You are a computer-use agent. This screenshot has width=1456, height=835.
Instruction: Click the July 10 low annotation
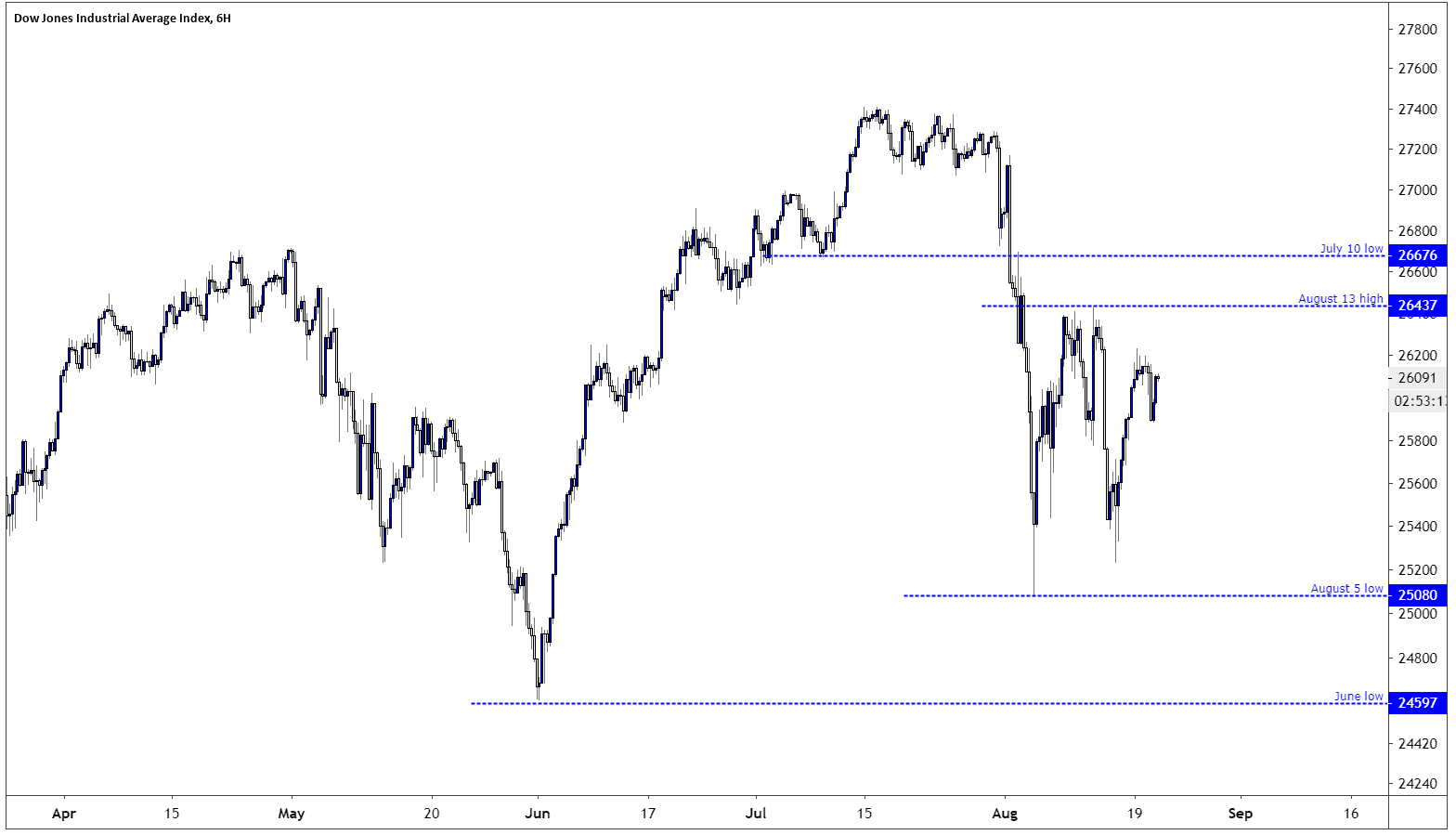coord(1351,248)
